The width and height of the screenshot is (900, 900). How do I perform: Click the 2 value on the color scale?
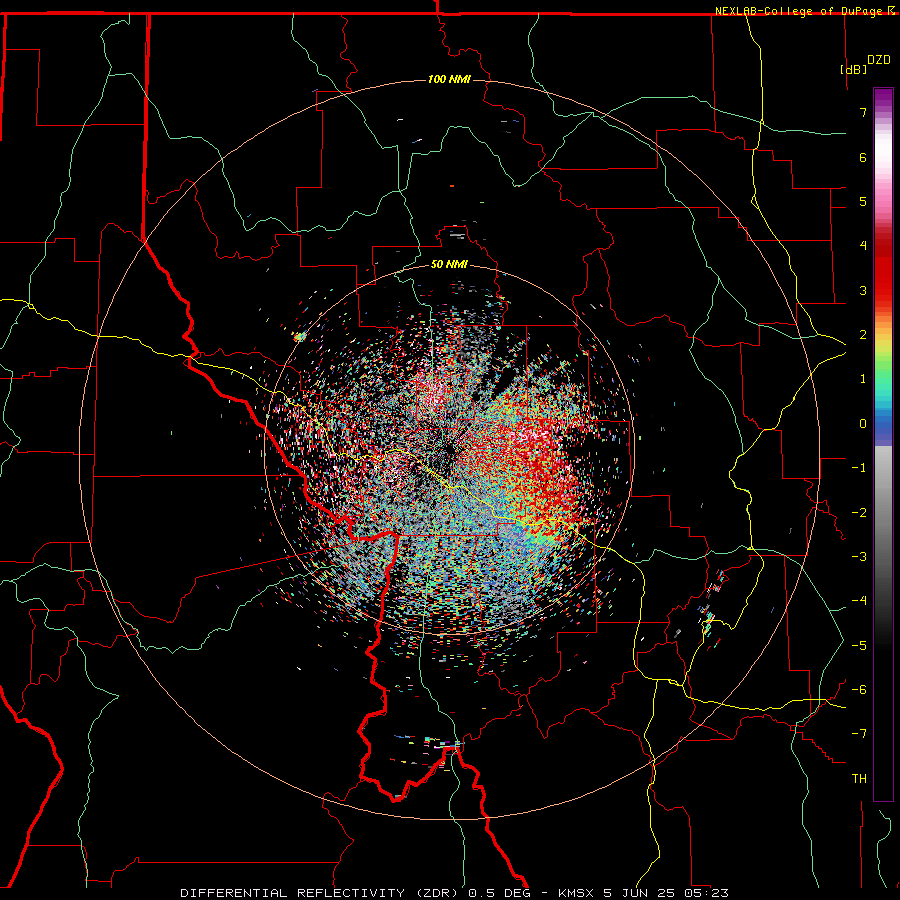click(863, 335)
